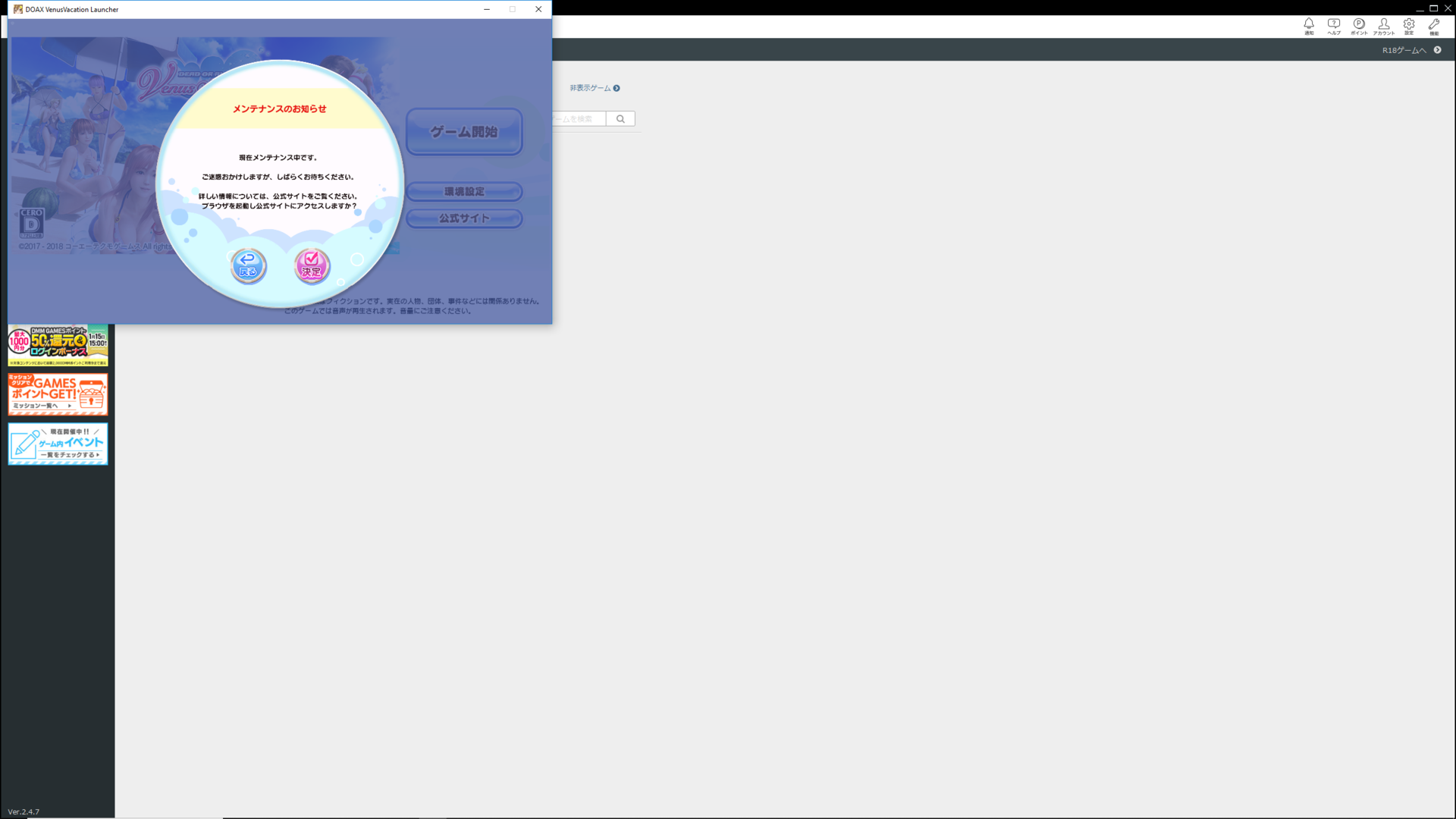Open the 機能 wrench icon in DMM player

1434,27
